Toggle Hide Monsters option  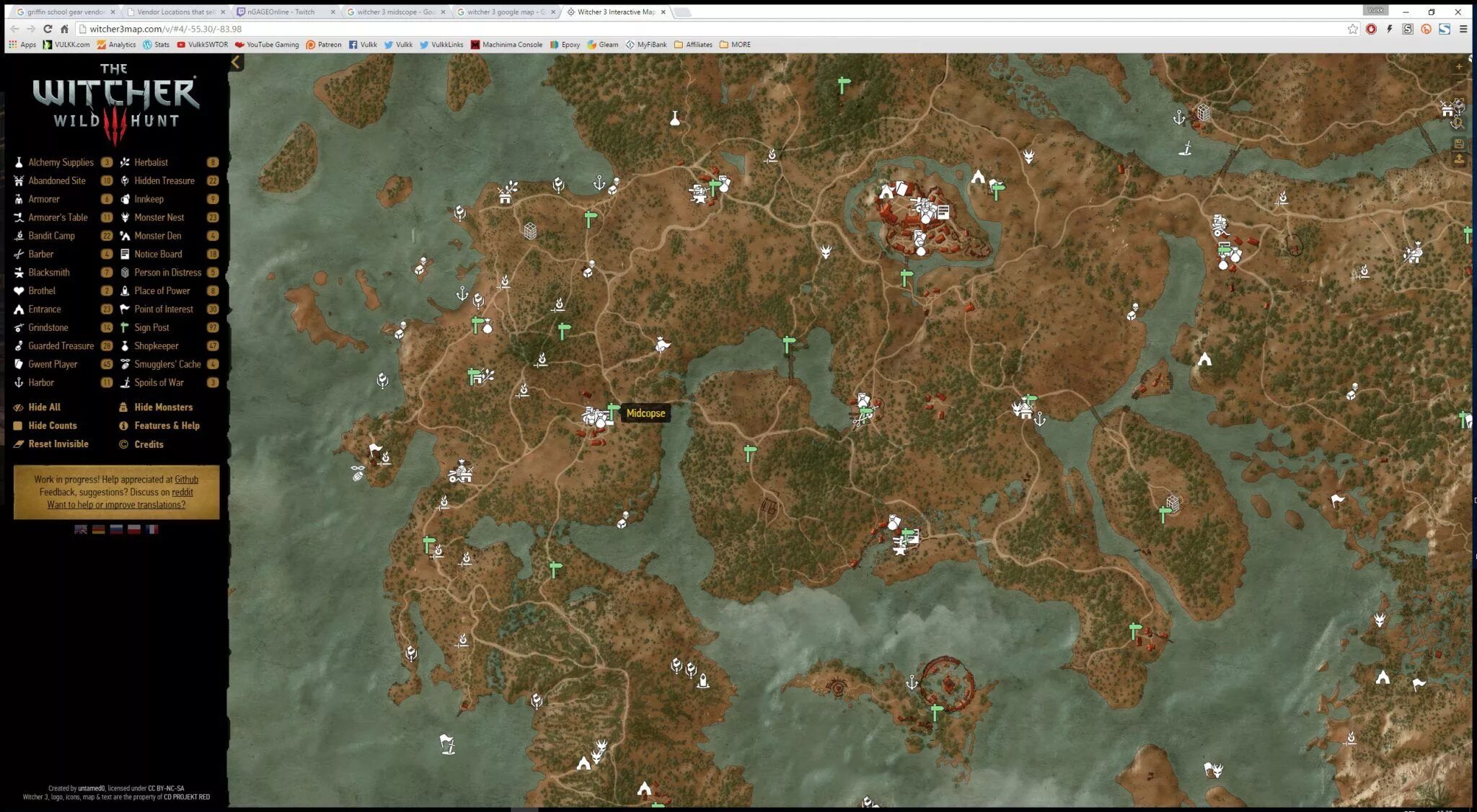pyautogui.click(x=163, y=407)
